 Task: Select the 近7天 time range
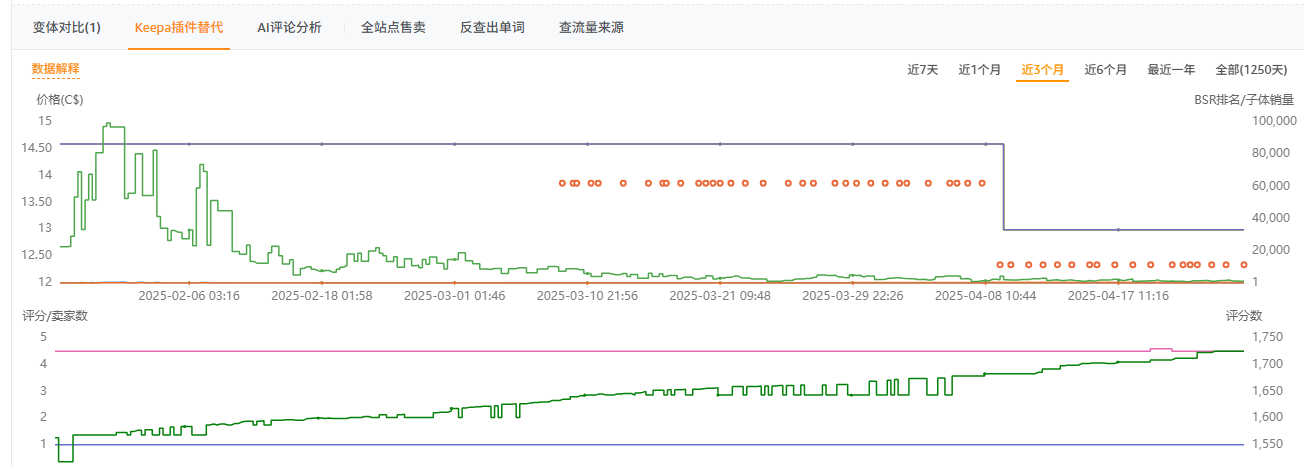[923, 70]
